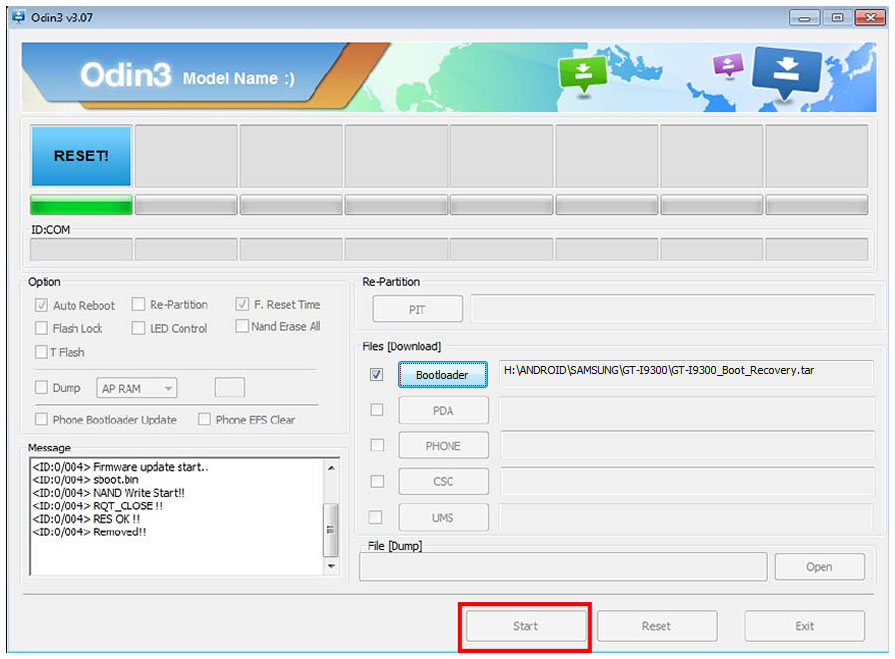Enable the Re-Partition checkbox

tap(138, 305)
